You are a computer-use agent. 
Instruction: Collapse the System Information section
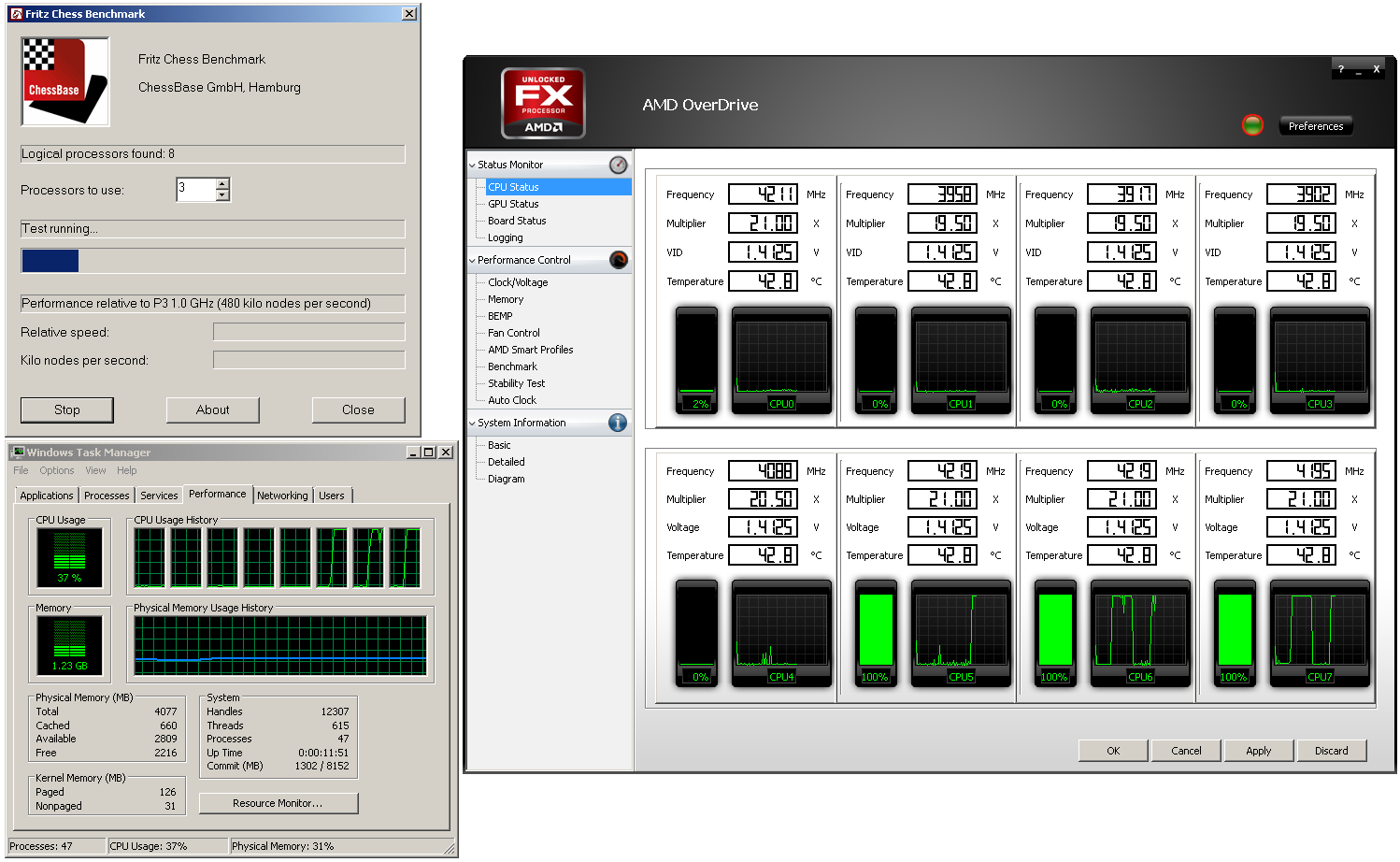[x=472, y=424]
